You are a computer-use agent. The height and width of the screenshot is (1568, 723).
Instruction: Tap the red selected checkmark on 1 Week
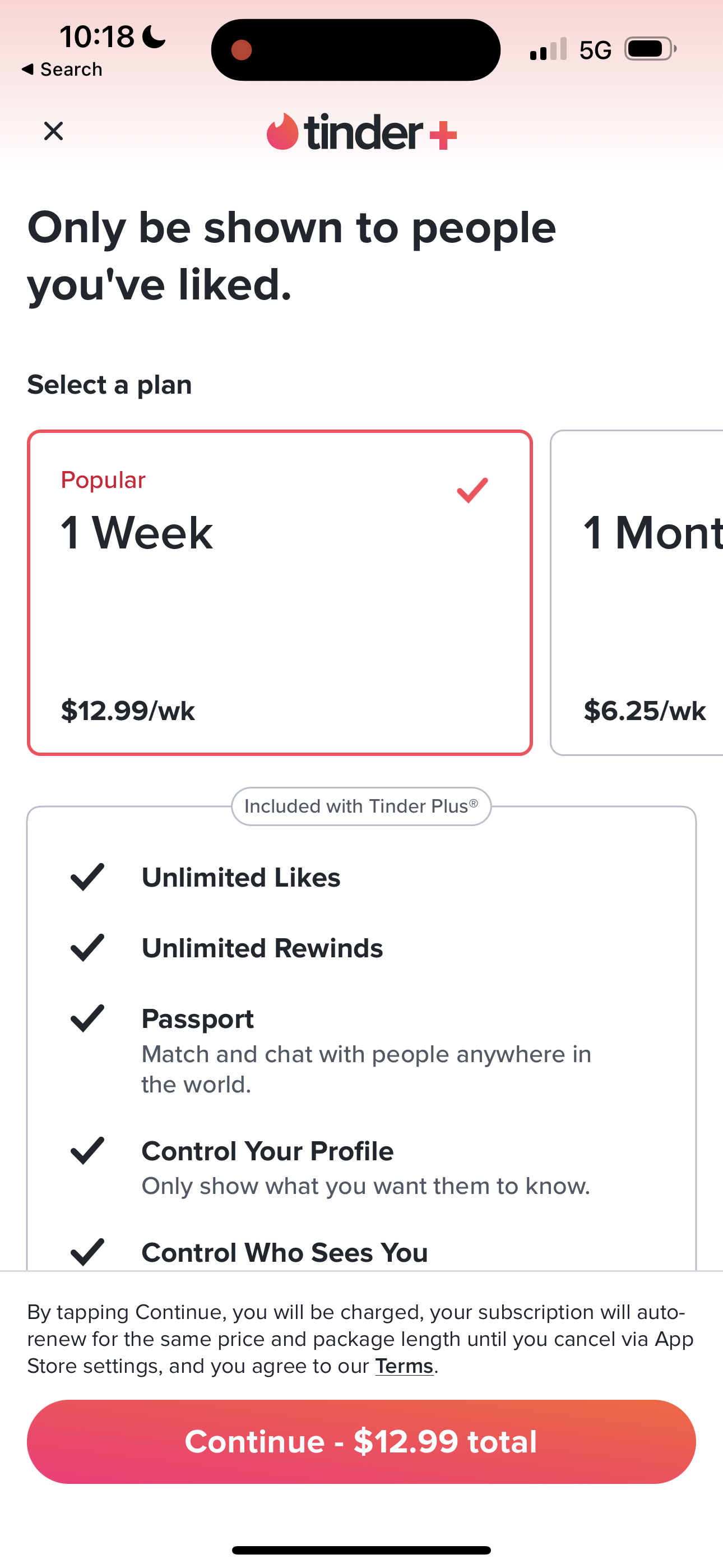pyautogui.click(x=472, y=491)
